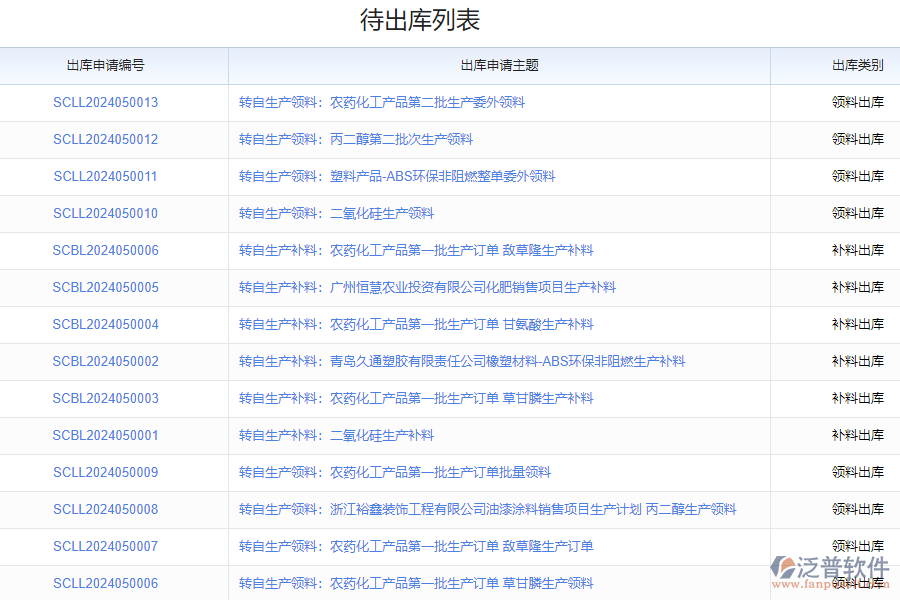Click request ID SCLL2024050011
Screen dimensions: 900x600
point(105,176)
